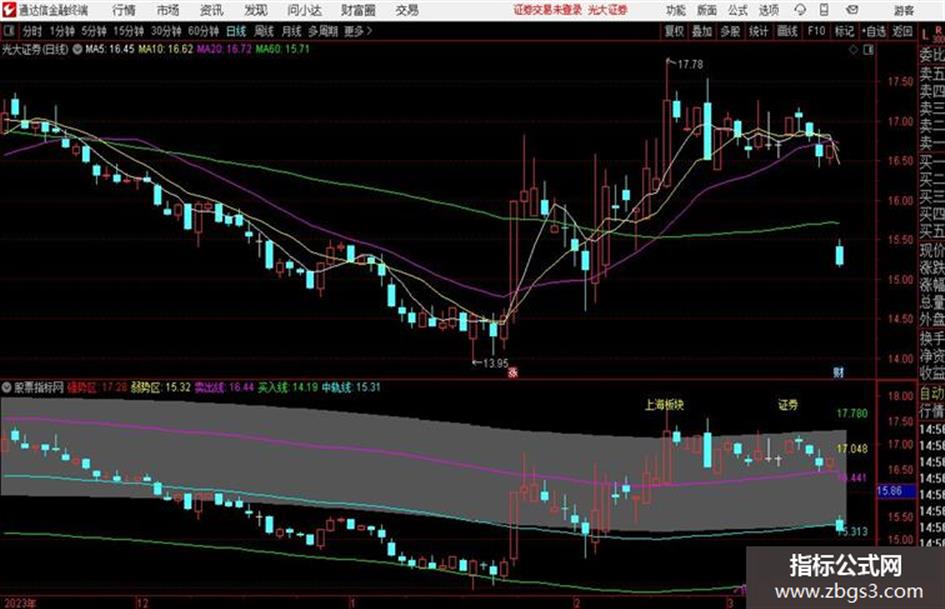Click the panel layout icon left of 分时

pyautogui.click(x=8, y=31)
